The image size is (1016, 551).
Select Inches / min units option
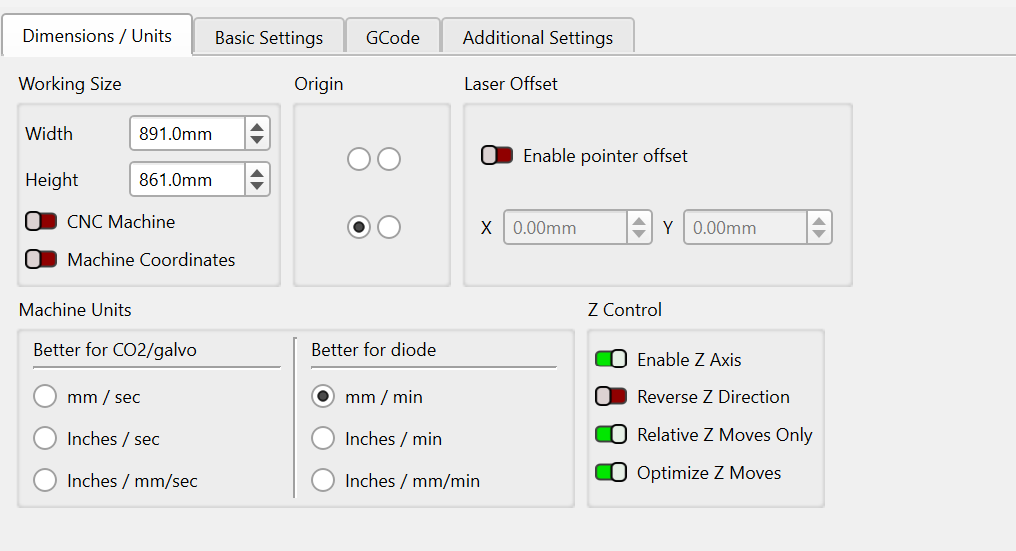tap(323, 439)
